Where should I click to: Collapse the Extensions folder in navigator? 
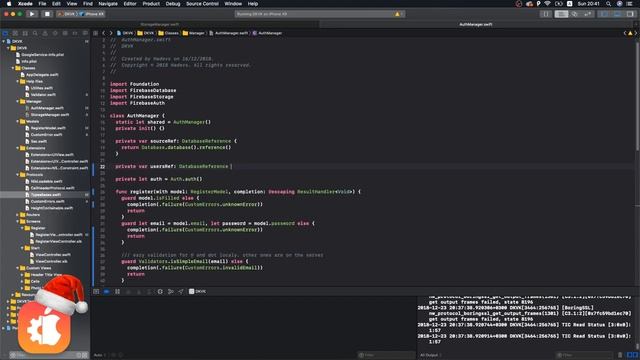click(18, 148)
